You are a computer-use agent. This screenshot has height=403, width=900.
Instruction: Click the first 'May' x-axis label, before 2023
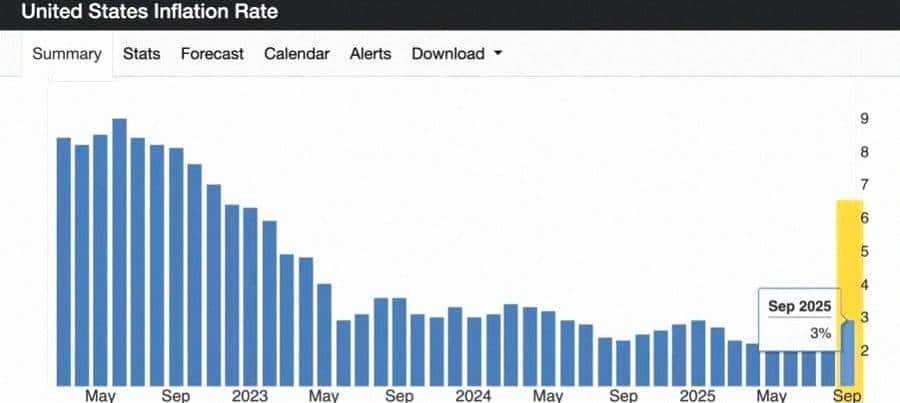point(101,396)
